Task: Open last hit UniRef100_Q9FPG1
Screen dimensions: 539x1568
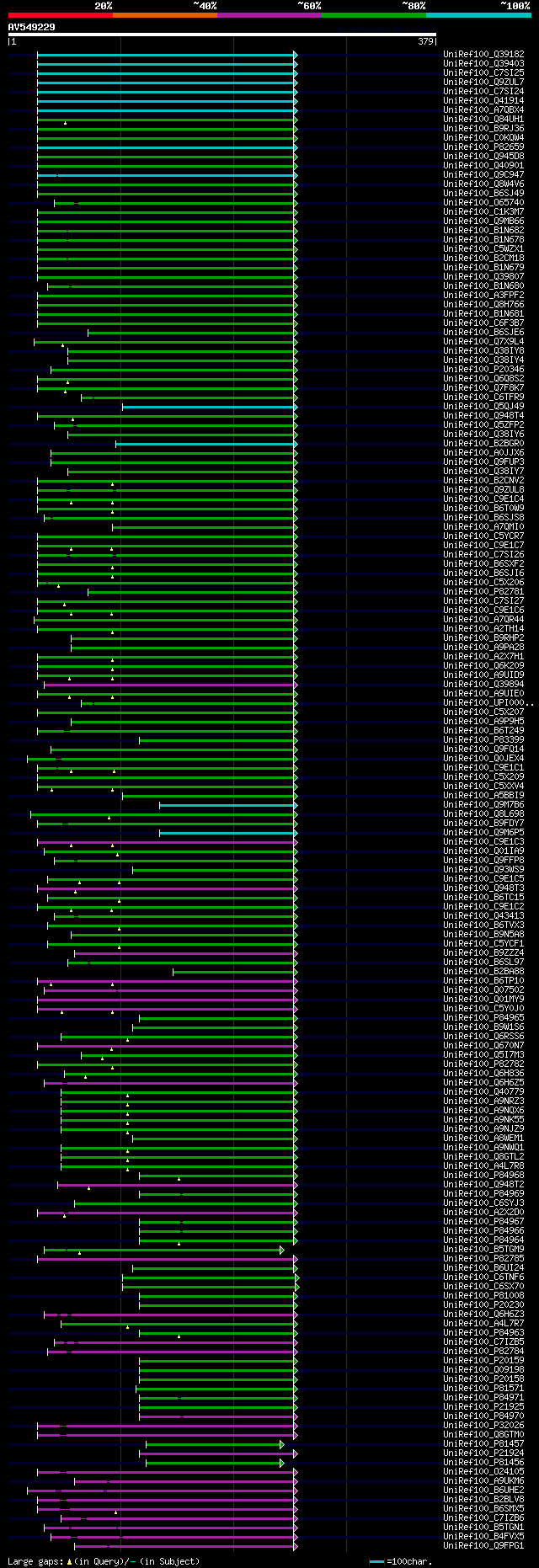Action: click(x=483, y=1546)
